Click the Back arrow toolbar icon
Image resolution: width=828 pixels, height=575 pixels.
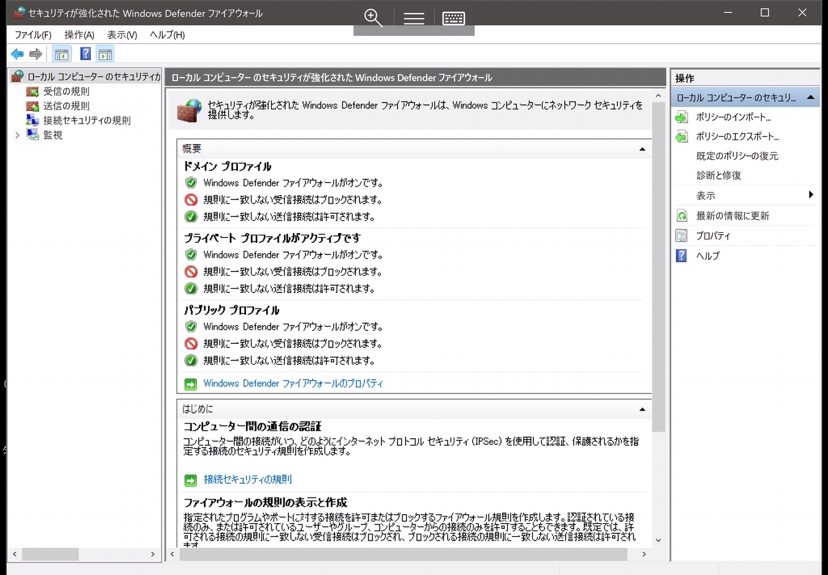click(x=17, y=54)
